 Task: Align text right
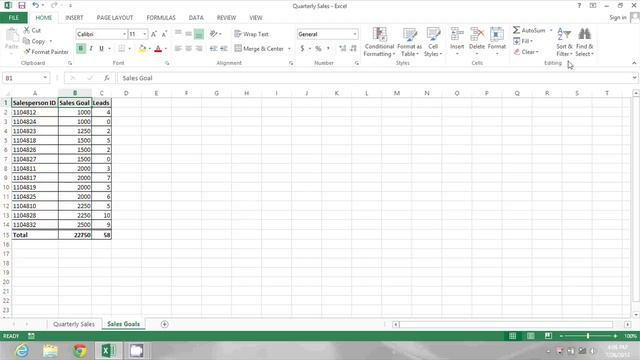[x=199, y=49]
